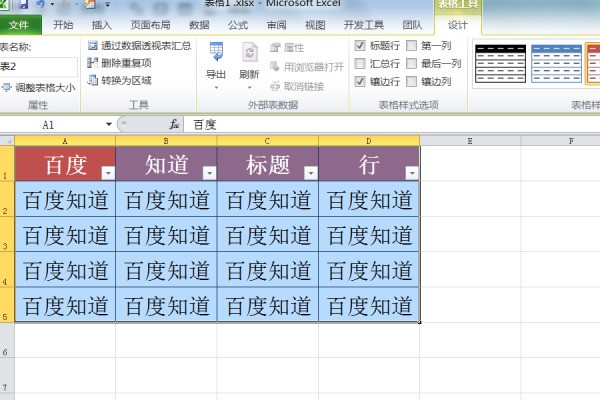Select the column E header
The image size is (600, 400).
tap(470, 141)
